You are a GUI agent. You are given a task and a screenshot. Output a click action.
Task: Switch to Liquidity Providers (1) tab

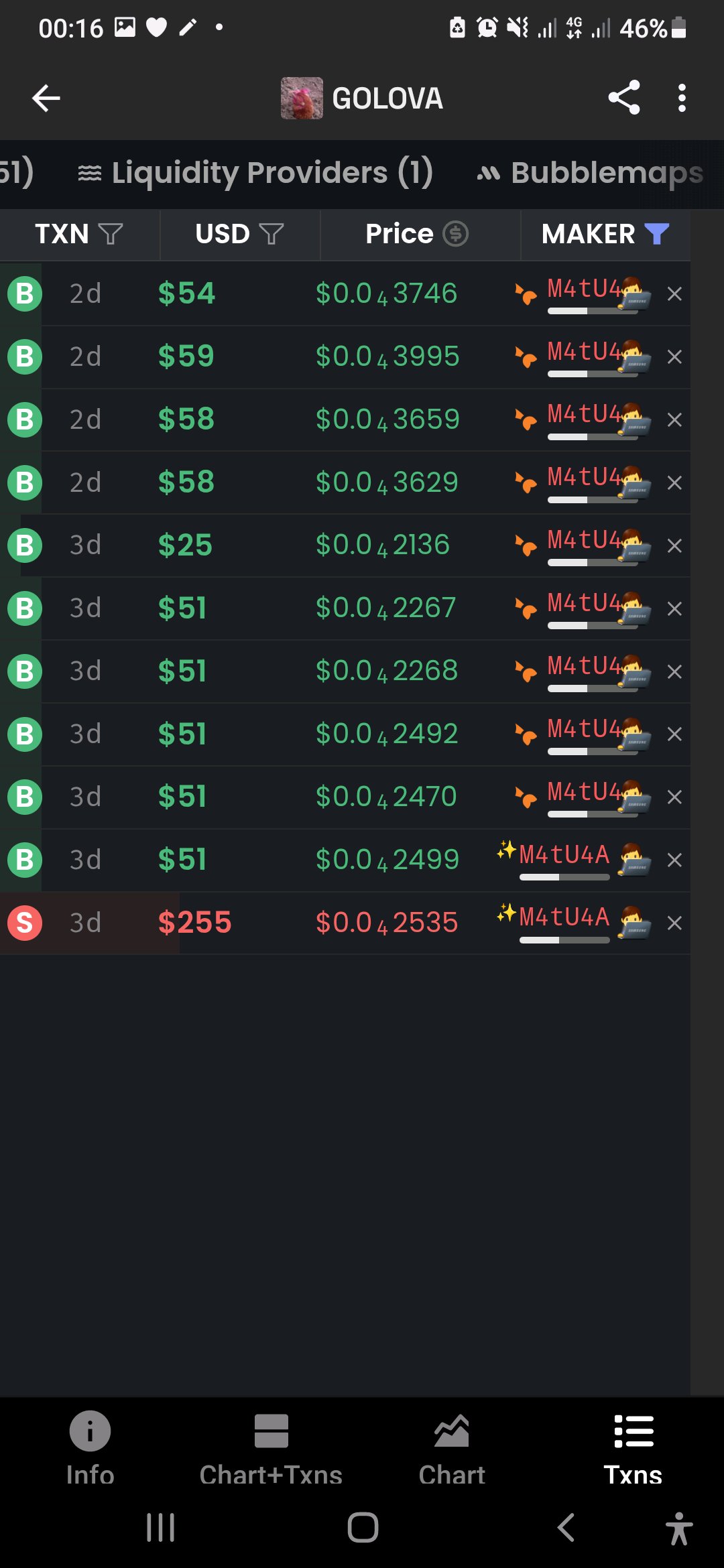(255, 173)
